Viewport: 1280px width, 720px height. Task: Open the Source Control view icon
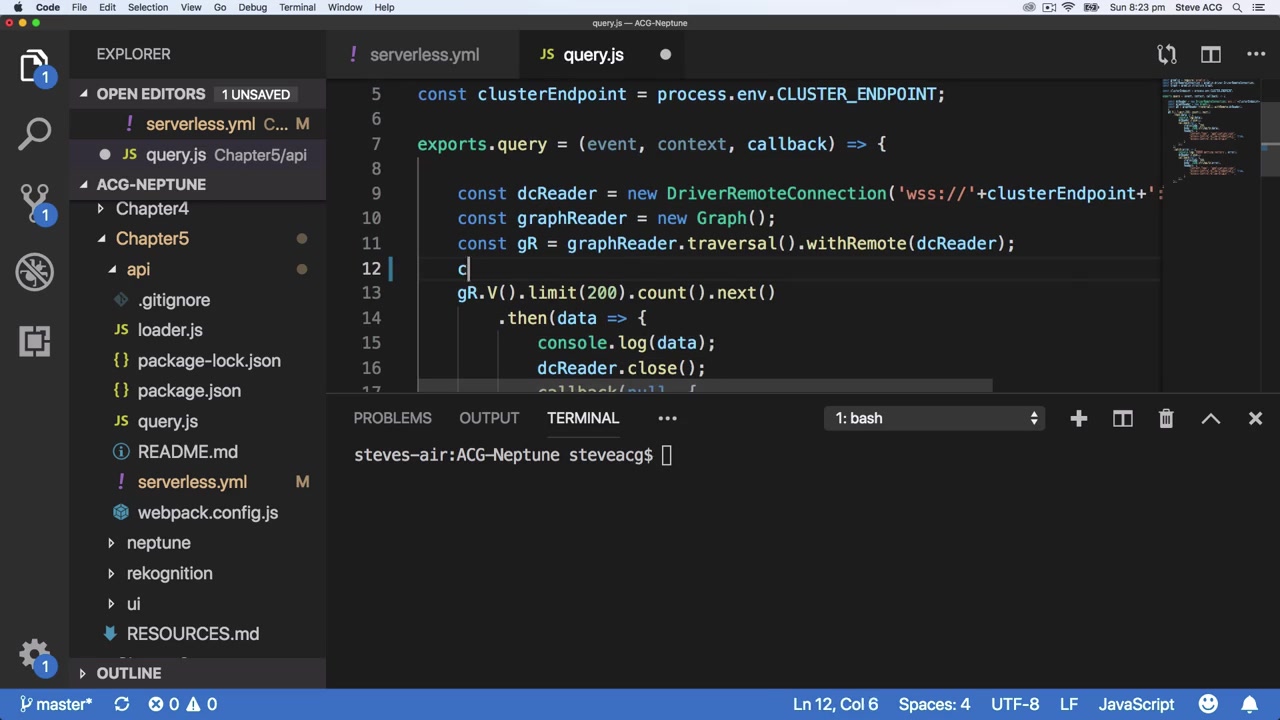click(x=34, y=203)
